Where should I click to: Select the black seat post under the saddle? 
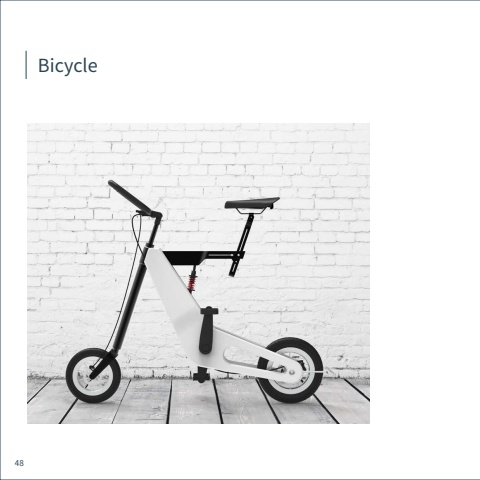[243, 245]
